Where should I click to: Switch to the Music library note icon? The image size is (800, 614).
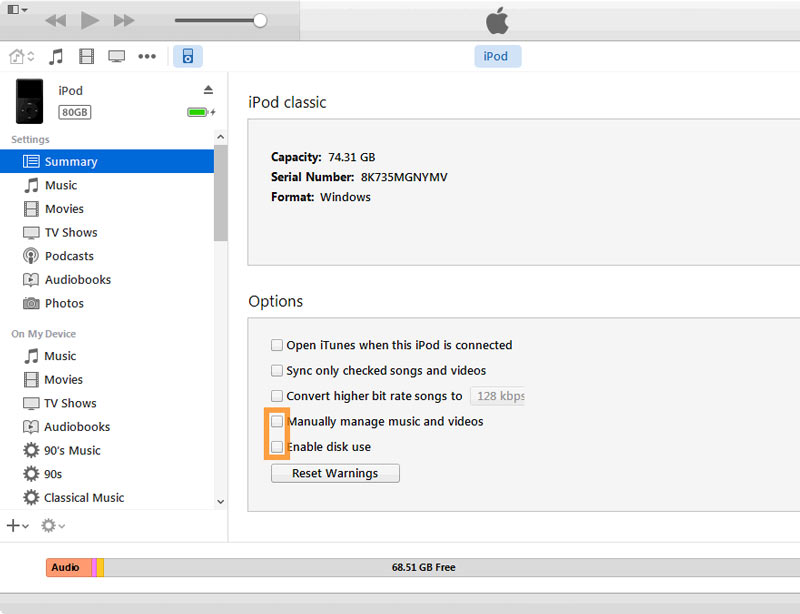coord(56,56)
